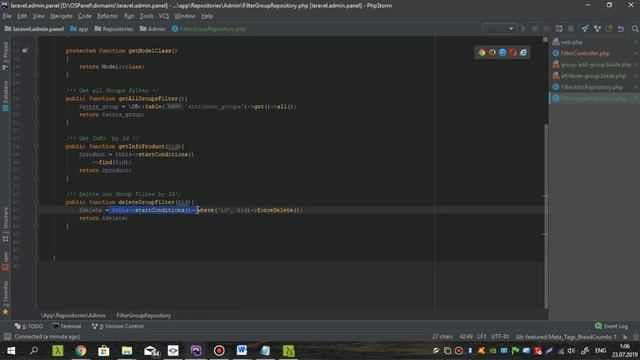Click the purple Revert arrow icon

621,29
